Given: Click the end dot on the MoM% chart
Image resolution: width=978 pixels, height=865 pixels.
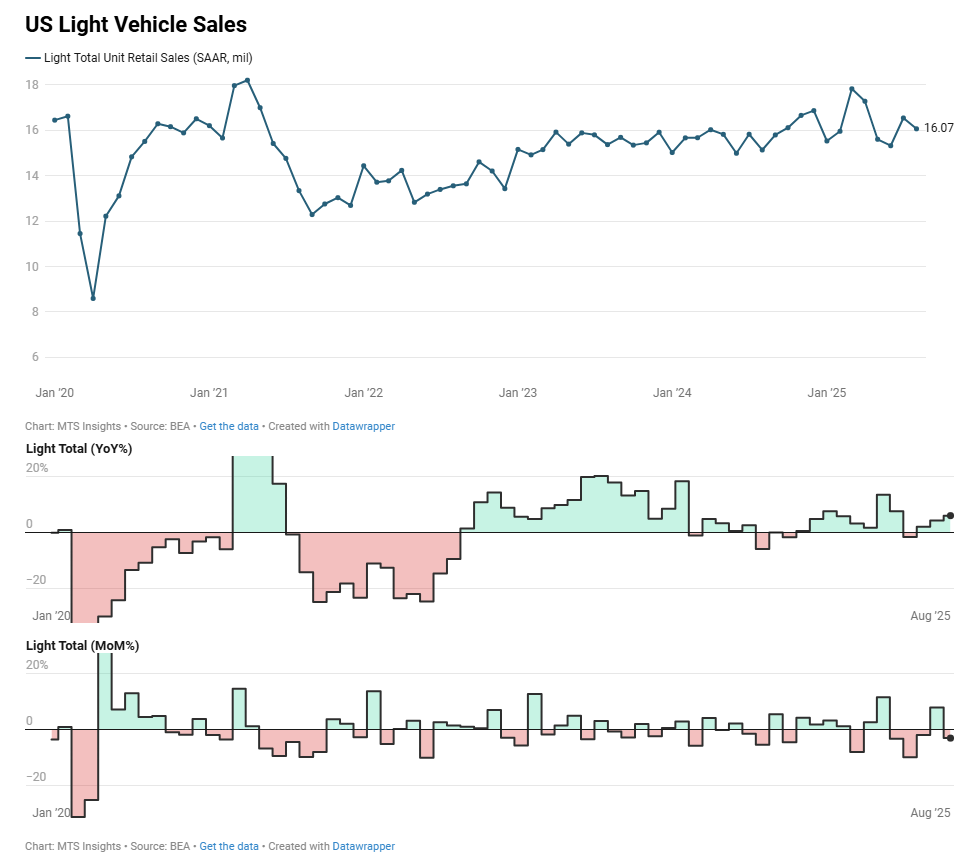Looking at the screenshot, I should pyautogui.click(x=950, y=738).
